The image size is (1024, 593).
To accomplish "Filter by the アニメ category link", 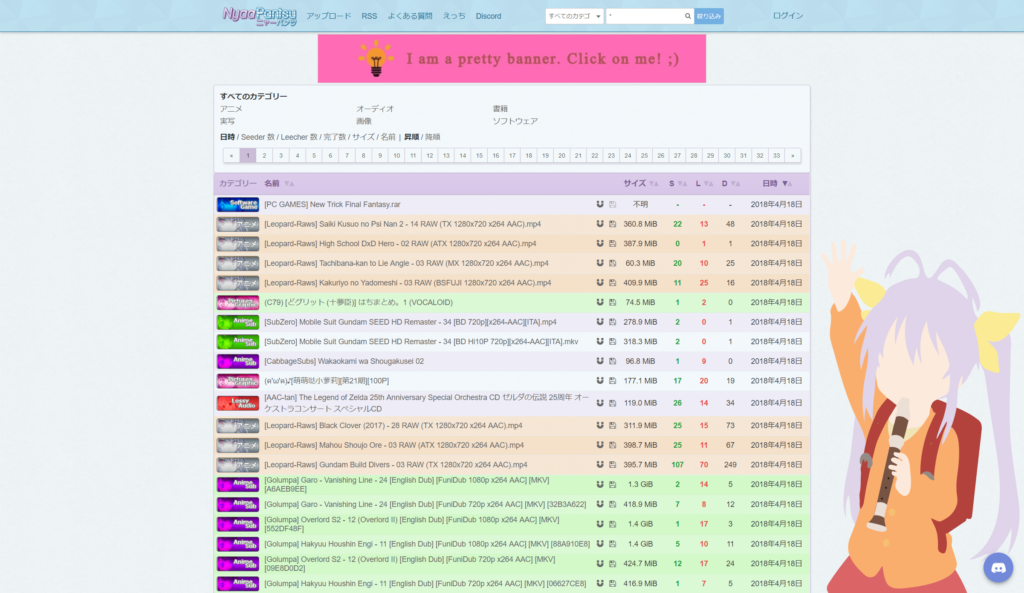I will 231,109.
